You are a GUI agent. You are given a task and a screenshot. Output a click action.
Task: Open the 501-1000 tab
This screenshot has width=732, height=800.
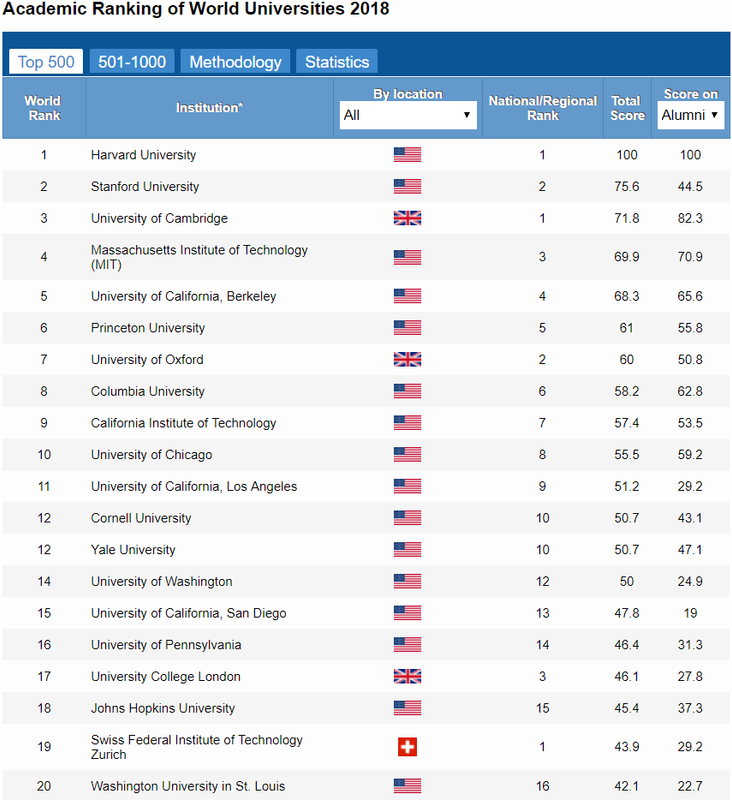pyautogui.click(x=132, y=62)
